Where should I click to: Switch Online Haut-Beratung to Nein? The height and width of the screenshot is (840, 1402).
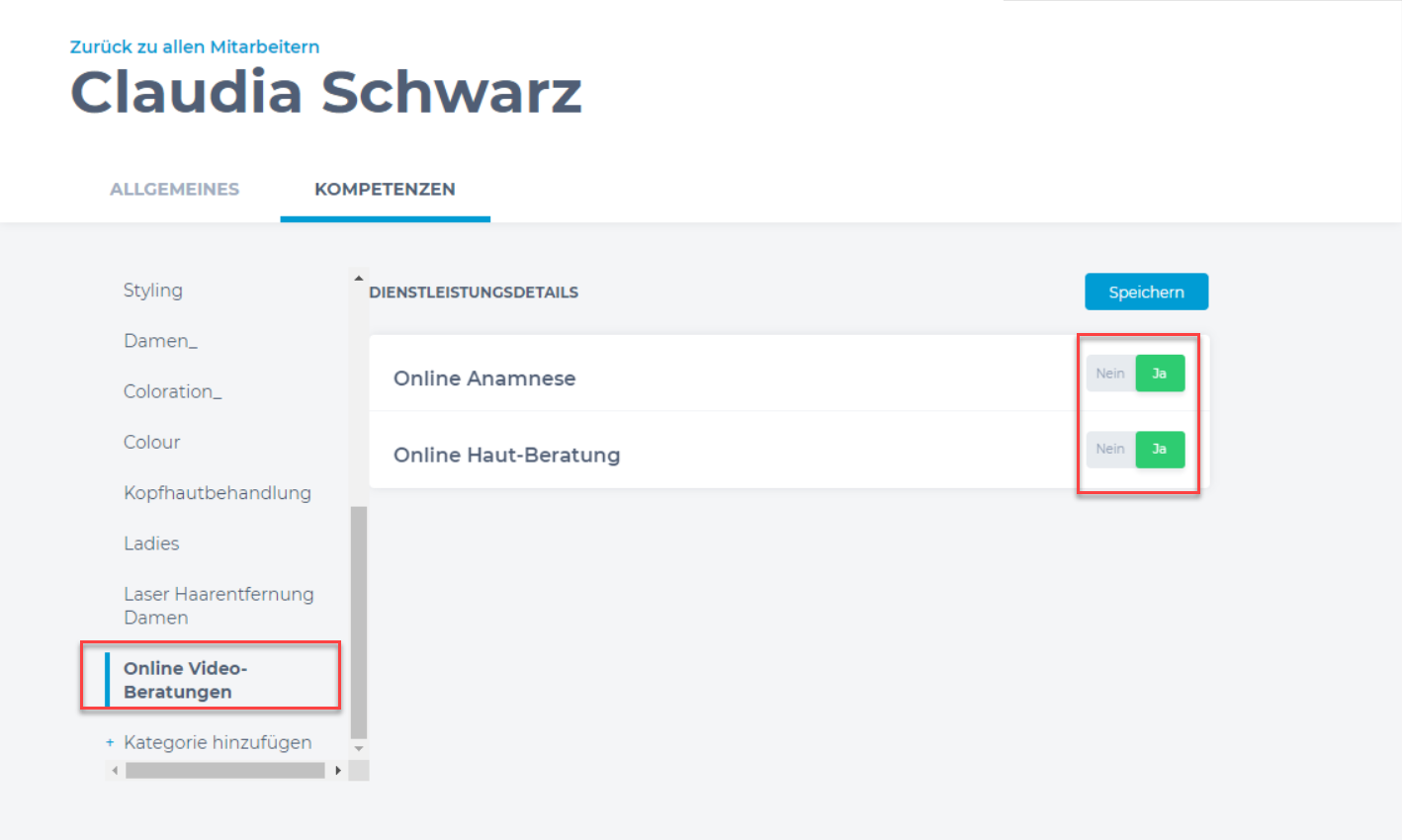pos(1110,449)
